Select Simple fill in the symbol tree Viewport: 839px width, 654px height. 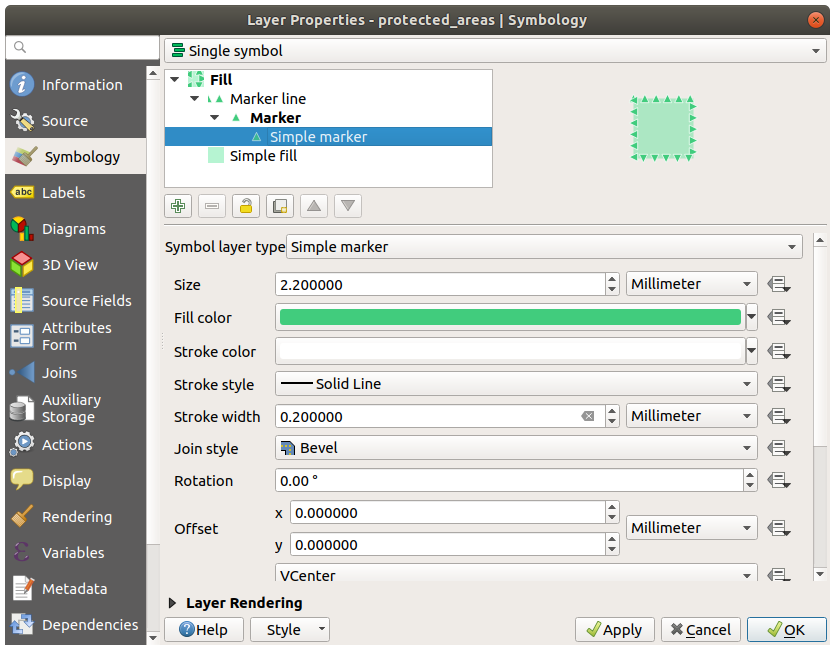[x=262, y=156]
